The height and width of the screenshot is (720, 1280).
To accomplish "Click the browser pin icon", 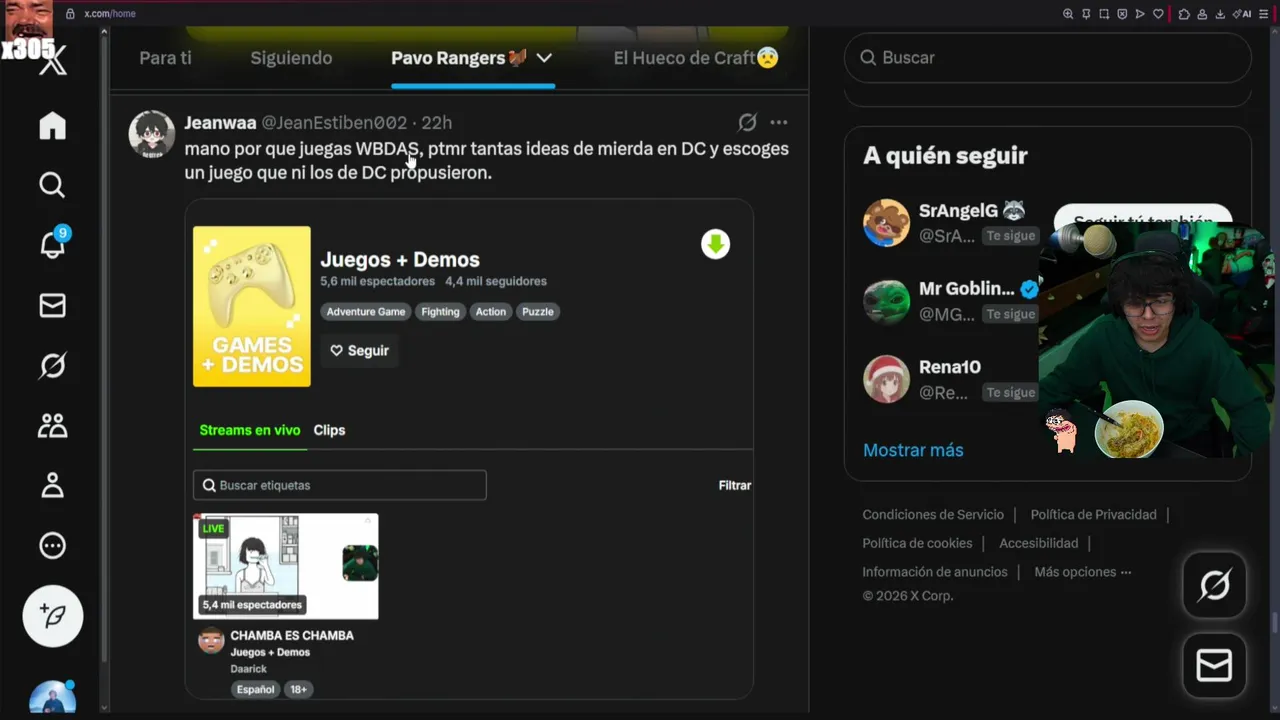I will (x=1086, y=14).
